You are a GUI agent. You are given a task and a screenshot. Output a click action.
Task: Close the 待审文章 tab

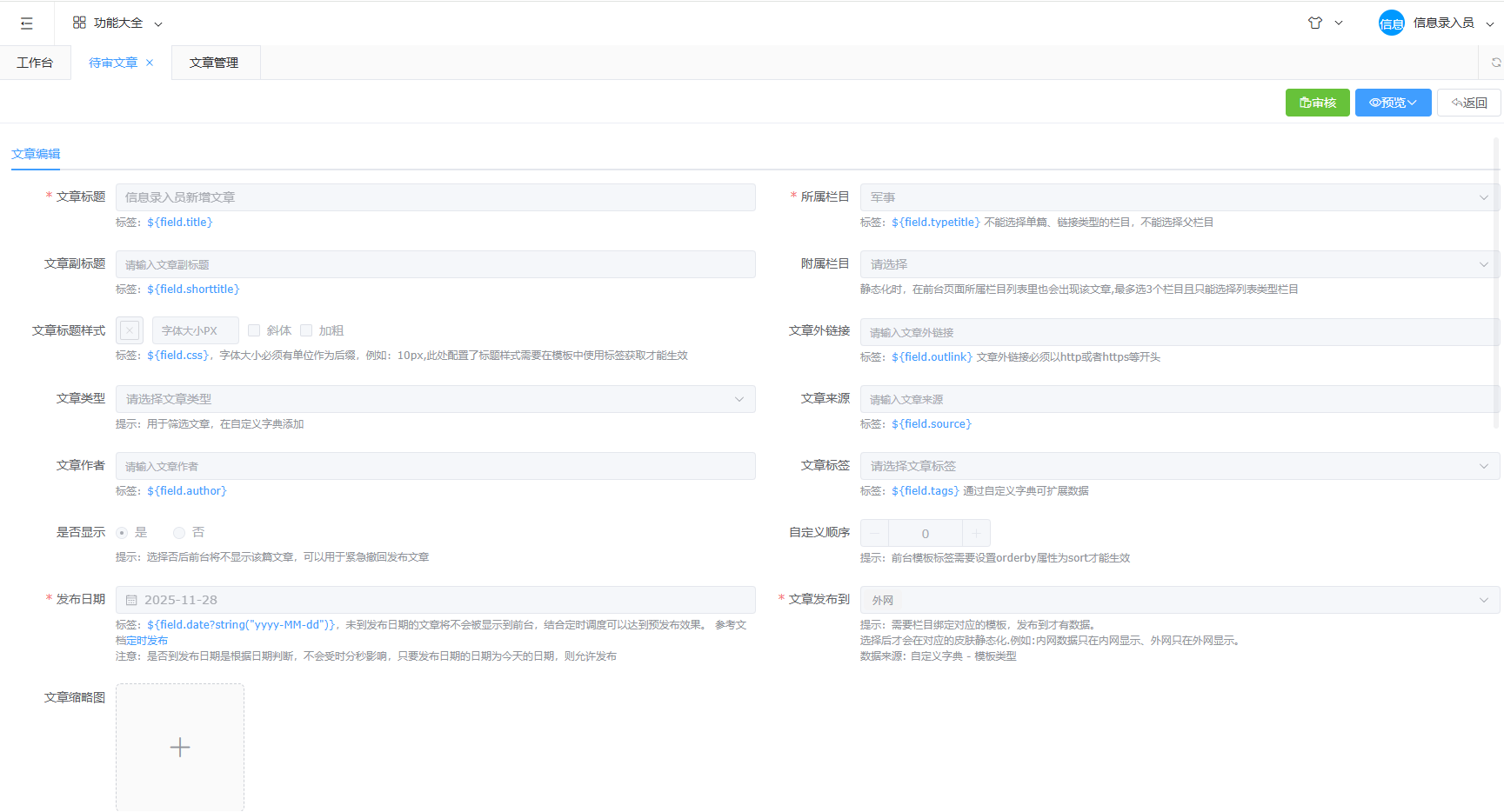[150, 63]
